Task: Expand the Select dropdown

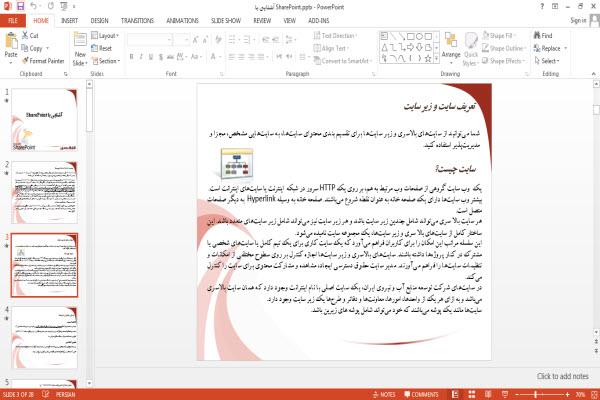Action: (x=547, y=61)
